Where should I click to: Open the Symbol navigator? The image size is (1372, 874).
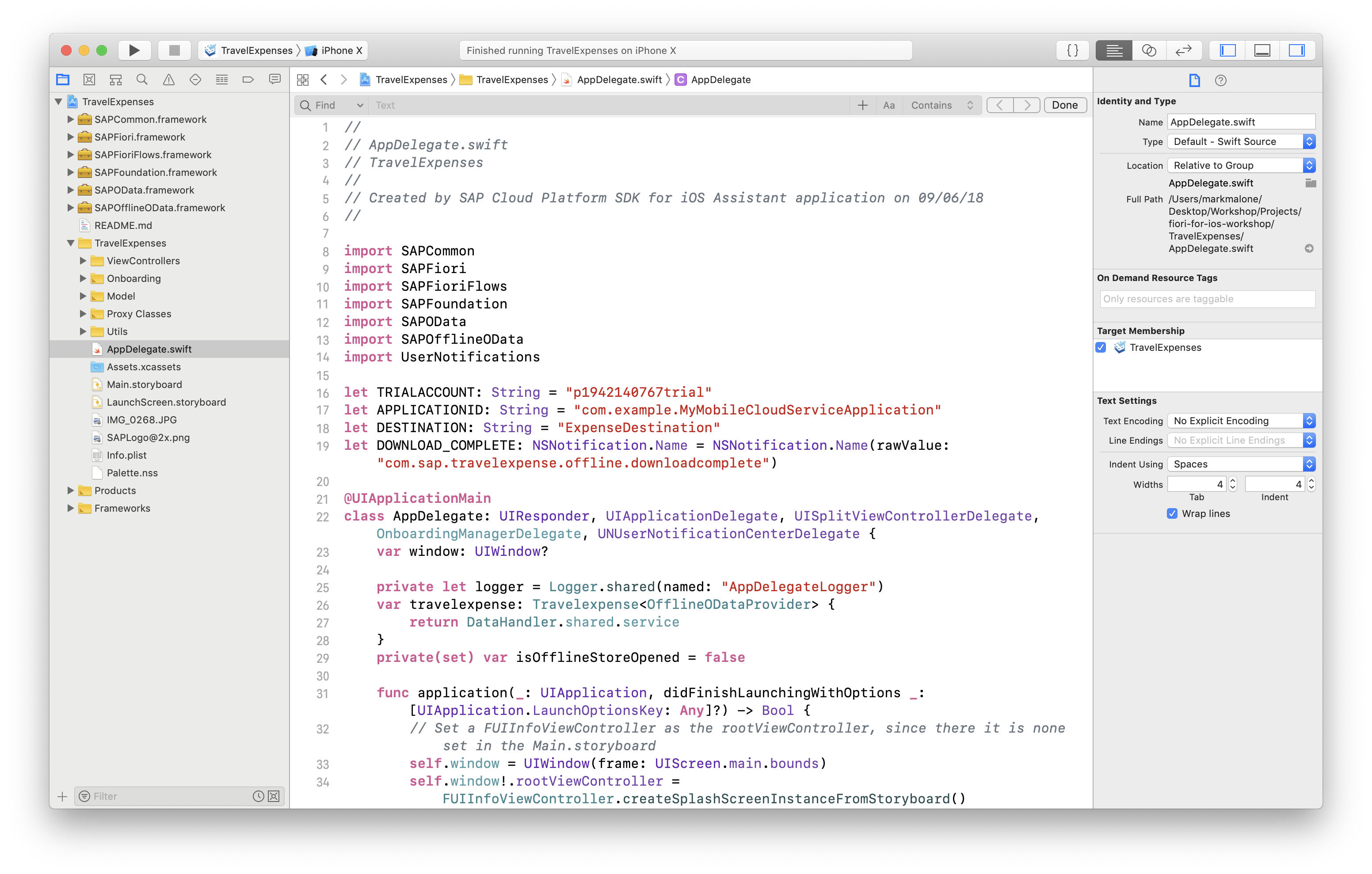116,80
